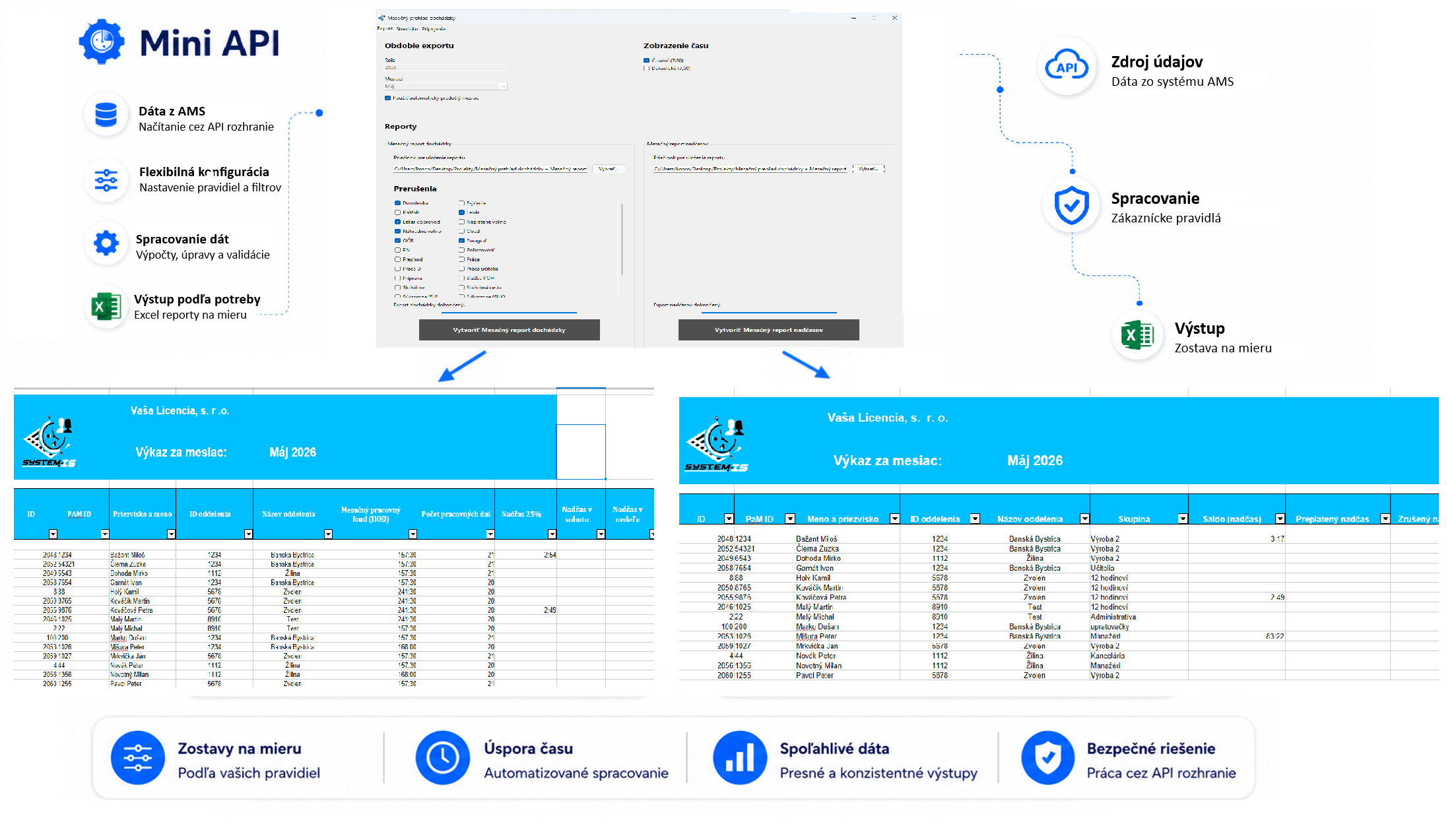Click the System-IS logo in the attendance report
Viewport: 1456px width, 828px height.
click(x=50, y=443)
